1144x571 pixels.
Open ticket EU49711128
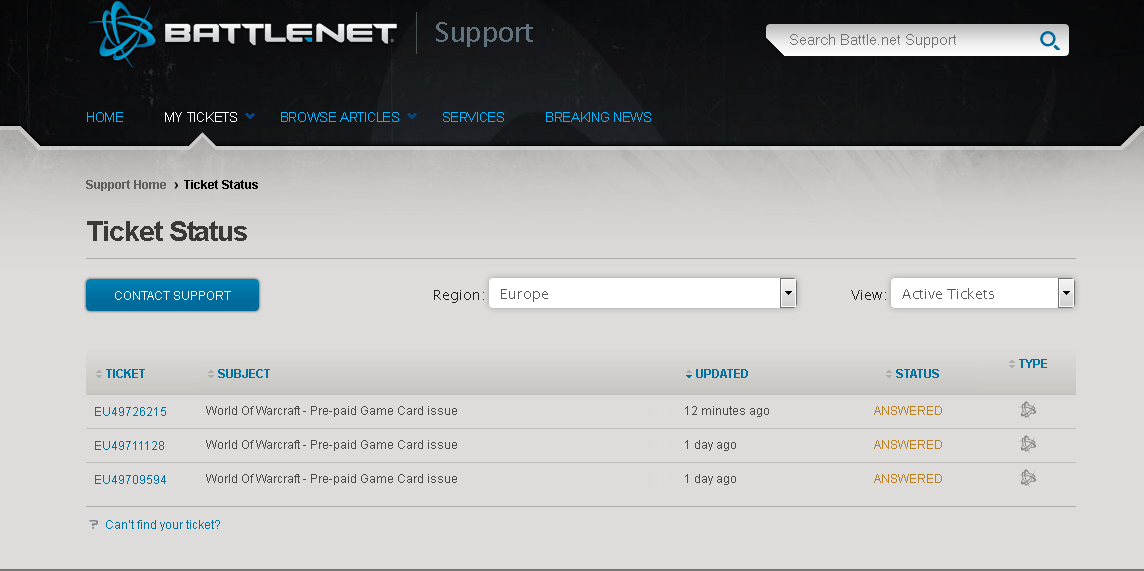[x=129, y=446]
